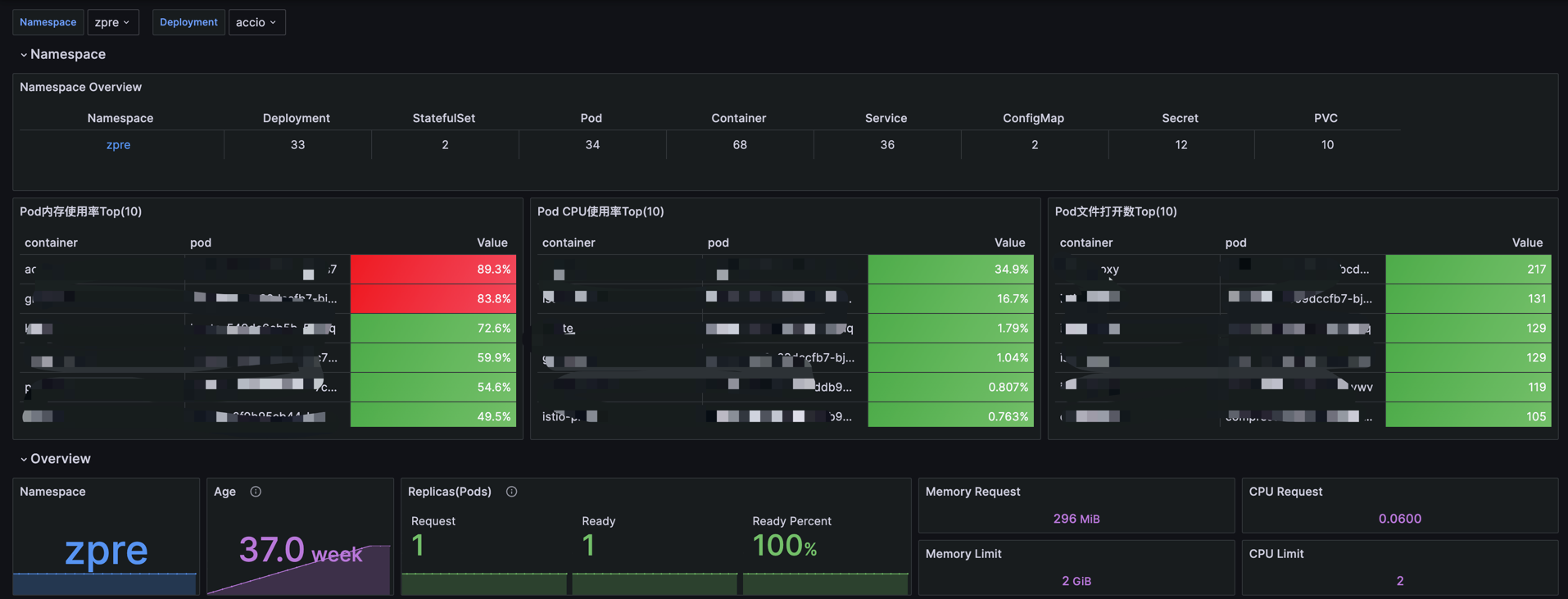This screenshot has width=1568, height=599.
Task: Click the 105 open files value cell
Action: tap(1469, 415)
